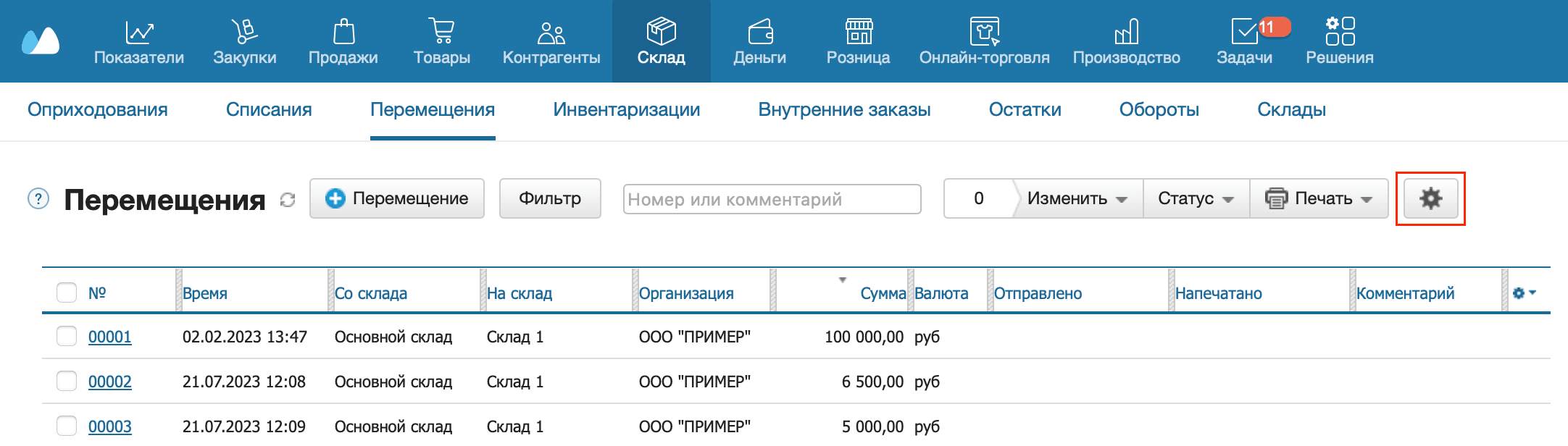Select the 6 500,00 amount cell
Image resolution: width=1568 pixels, height=446 pixels.
tap(873, 382)
